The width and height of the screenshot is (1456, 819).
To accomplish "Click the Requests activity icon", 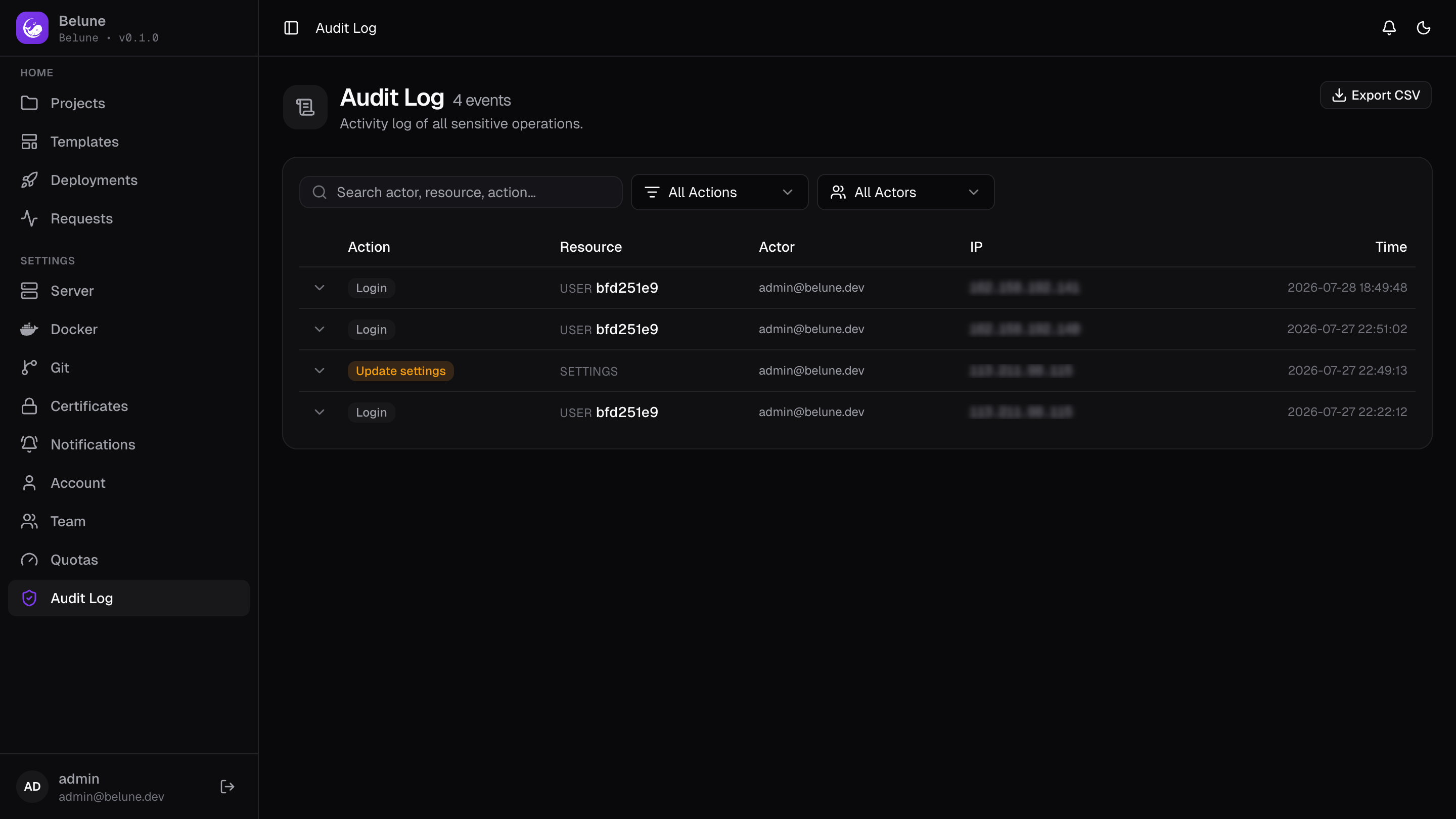I will point(29,218).
